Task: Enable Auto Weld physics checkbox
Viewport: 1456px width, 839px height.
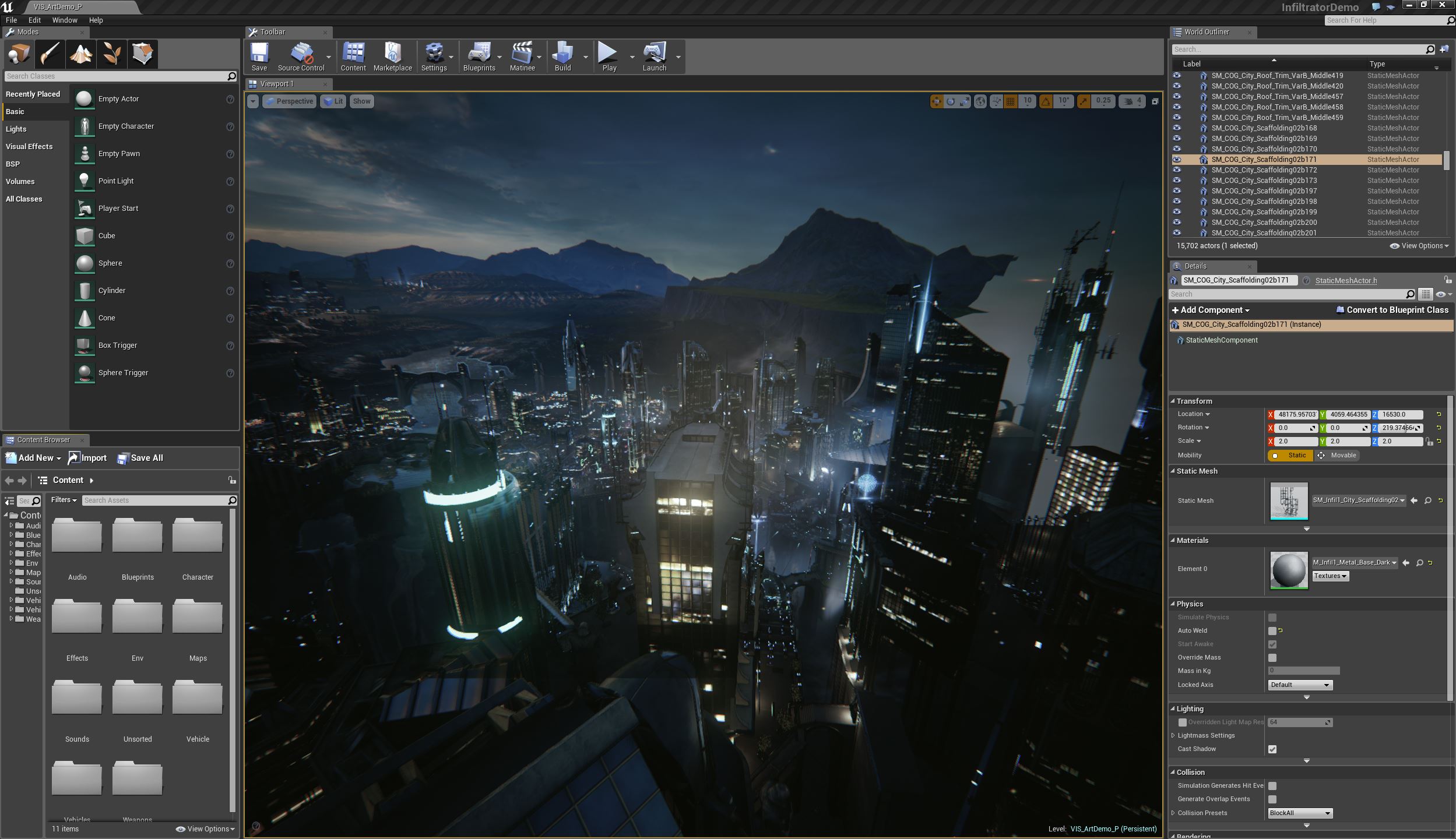Action: (x=1272, y=630)
